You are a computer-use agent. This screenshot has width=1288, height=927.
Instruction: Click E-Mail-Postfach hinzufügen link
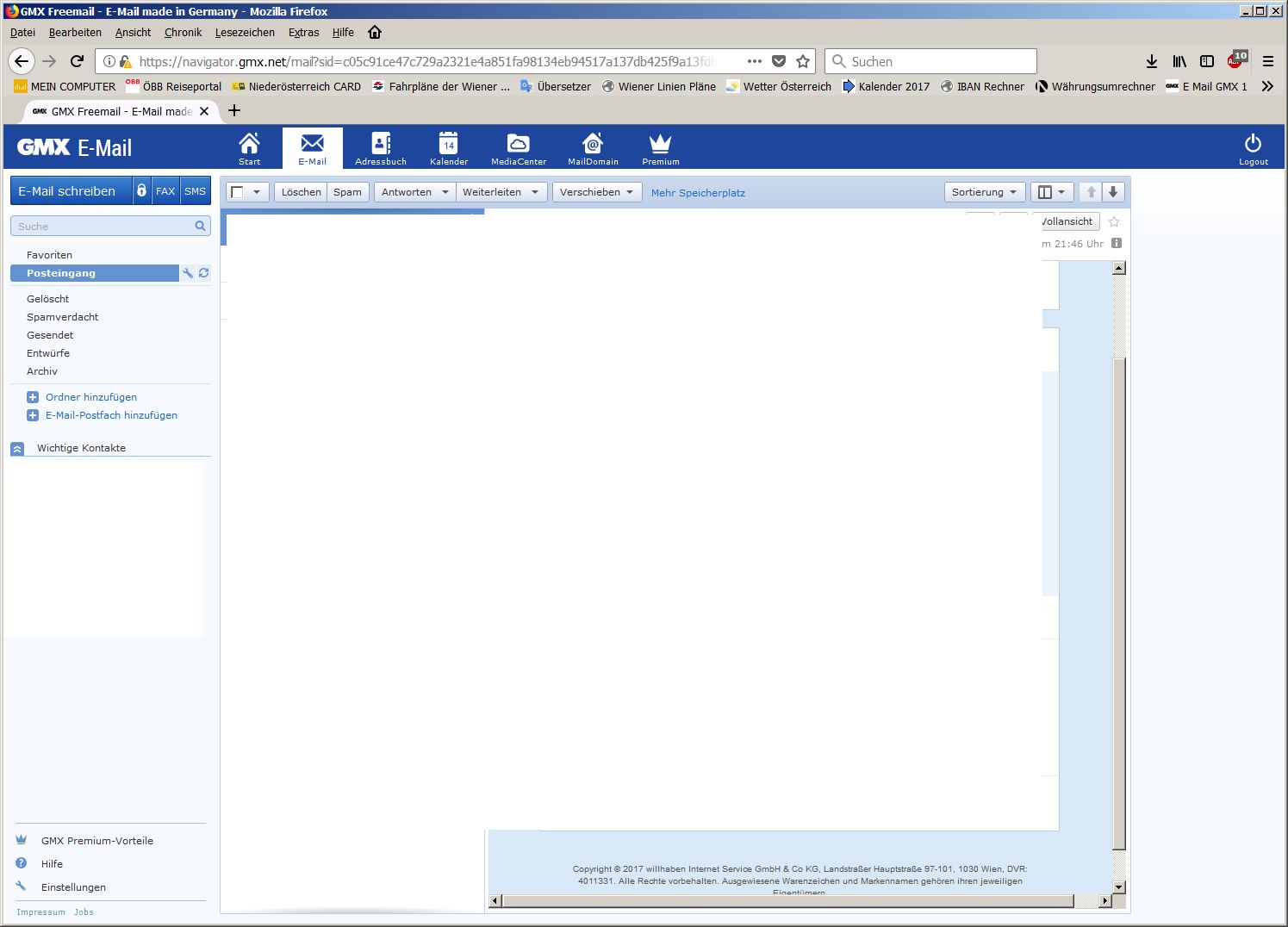tap(111, 415)
